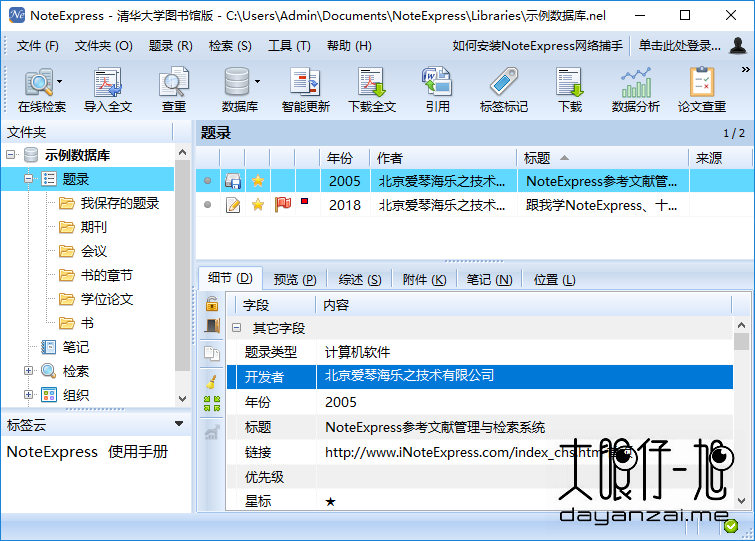The image size is (755, 541).
Task: Sort records by 年份 column header
Action: click(345, 158)
